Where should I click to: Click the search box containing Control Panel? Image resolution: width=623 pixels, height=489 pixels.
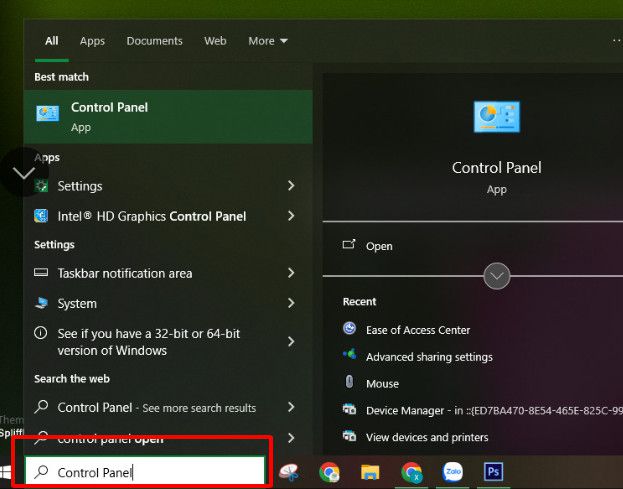click(145, 470)
